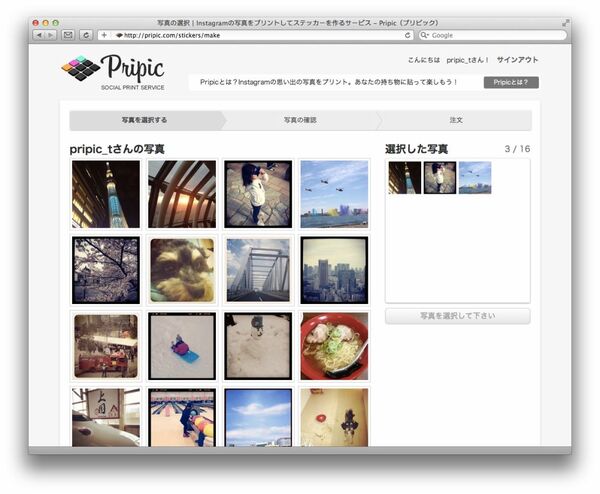Click the Pripicとは？Instagram description banner text
Image resolution: width=600 pixels, height=494 pixels.
329,82
